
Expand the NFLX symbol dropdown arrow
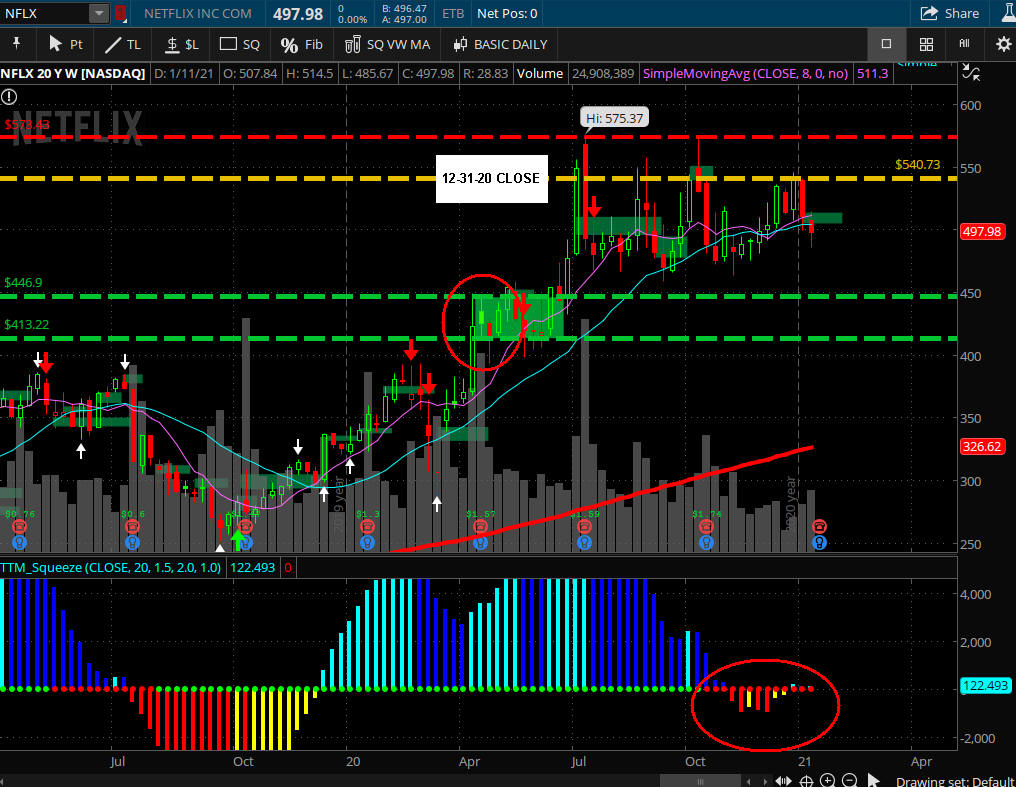(x=98, y=13)
